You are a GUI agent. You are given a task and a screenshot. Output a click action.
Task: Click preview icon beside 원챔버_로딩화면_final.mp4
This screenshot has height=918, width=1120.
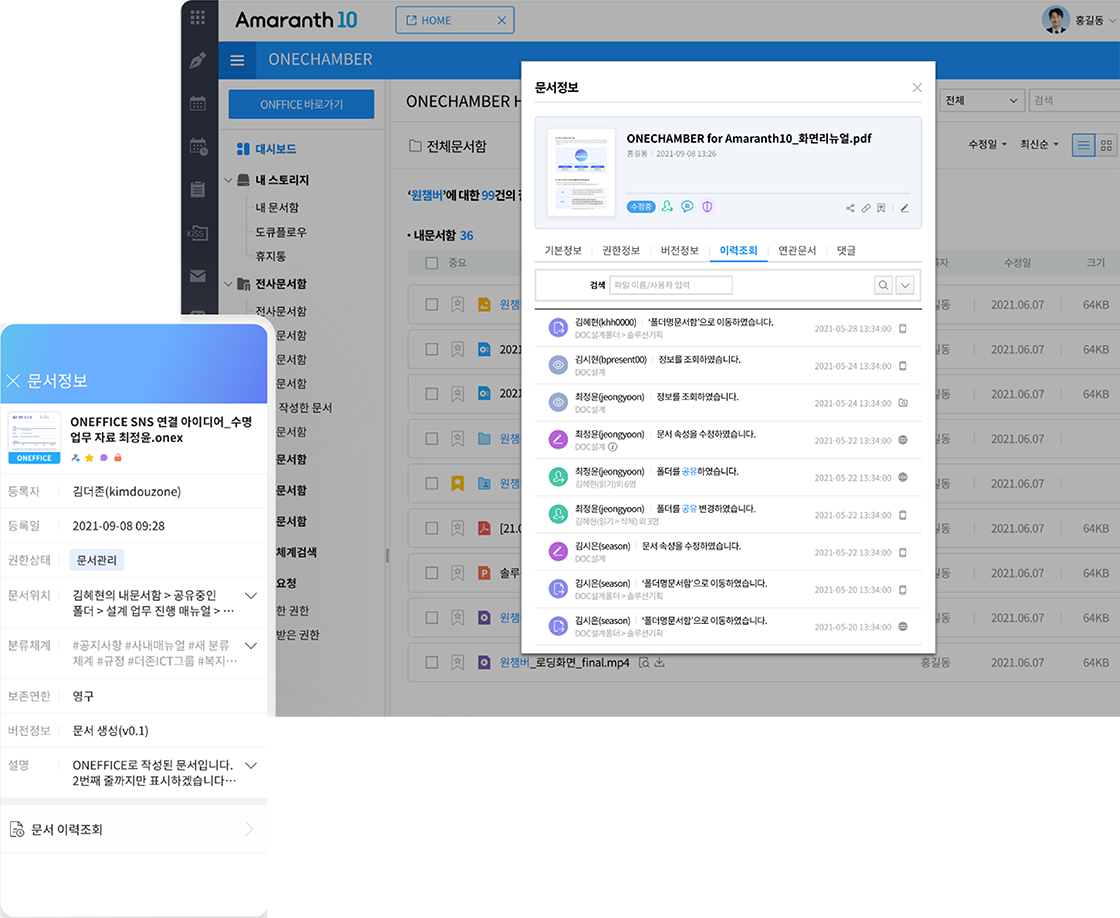[644, 662]
